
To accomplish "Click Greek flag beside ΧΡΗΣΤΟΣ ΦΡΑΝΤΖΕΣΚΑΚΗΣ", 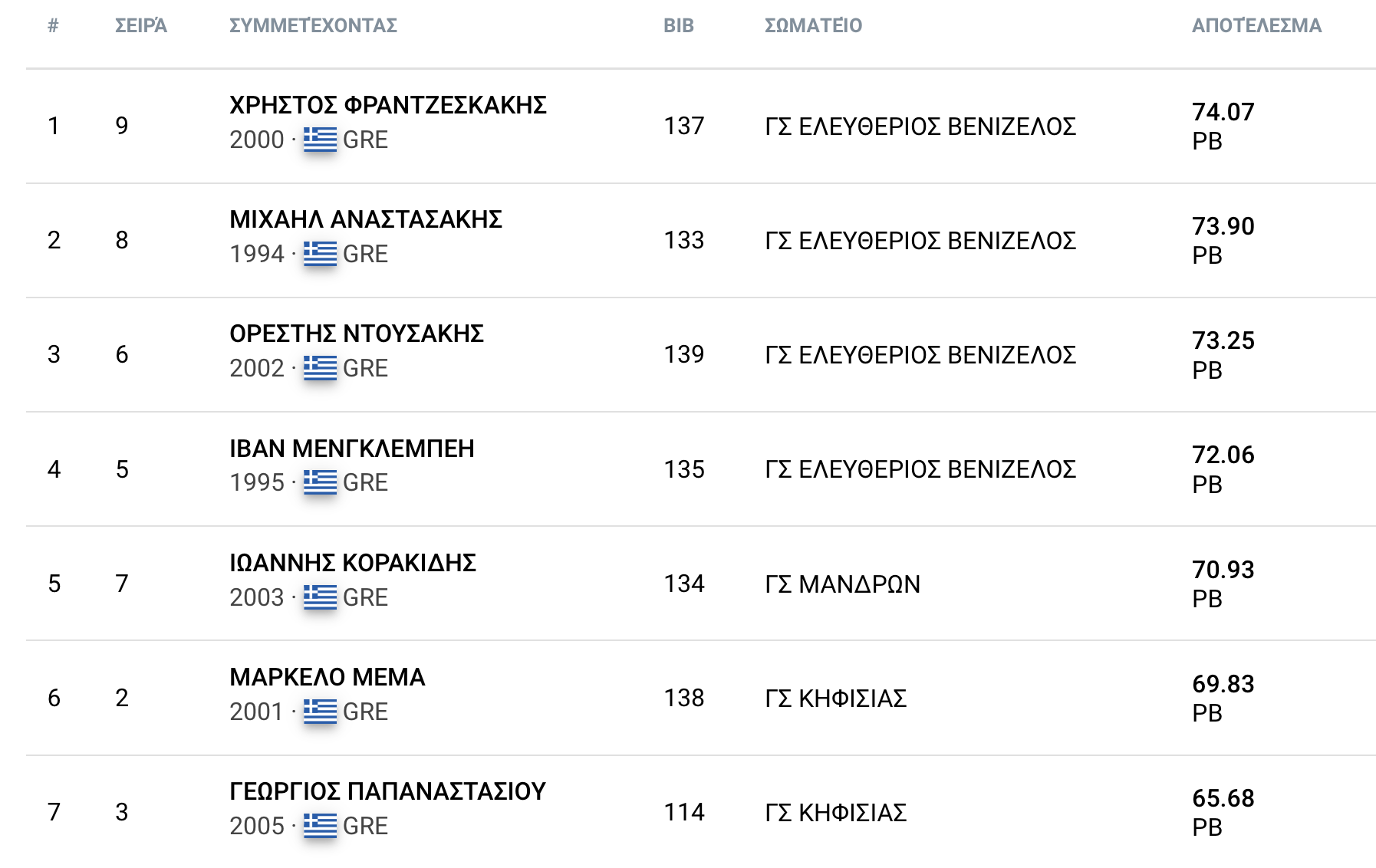I will tap(320, 140).
